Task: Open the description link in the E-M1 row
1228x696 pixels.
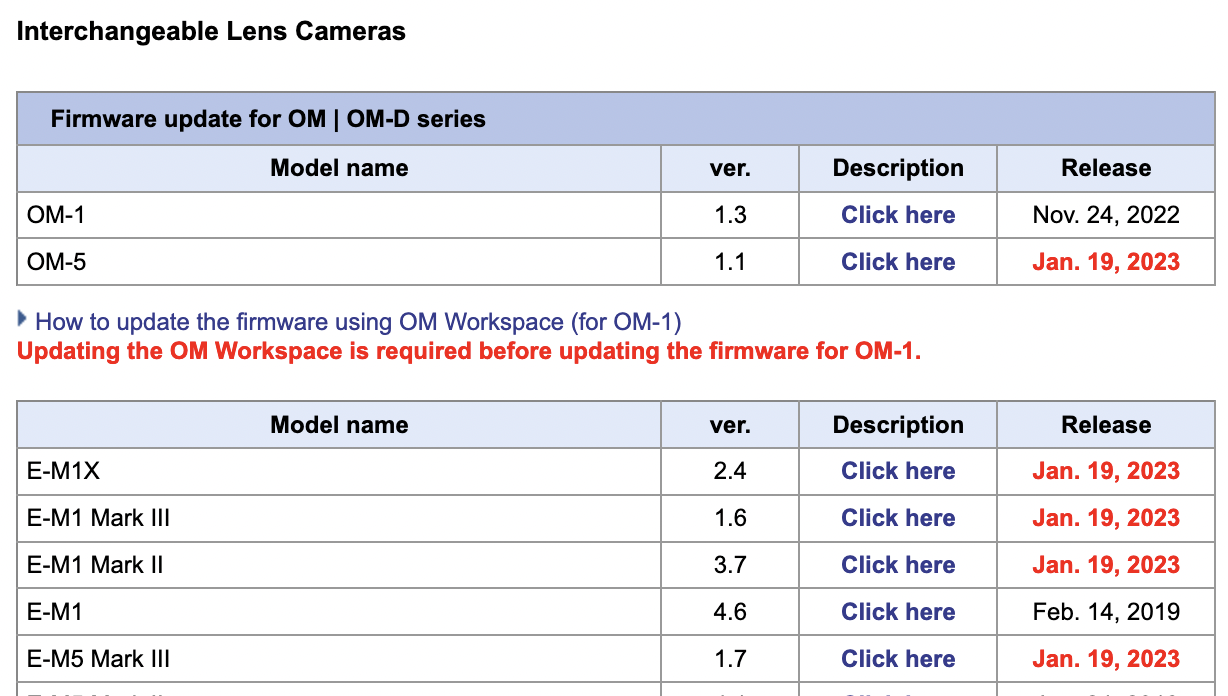Action: 897,612
